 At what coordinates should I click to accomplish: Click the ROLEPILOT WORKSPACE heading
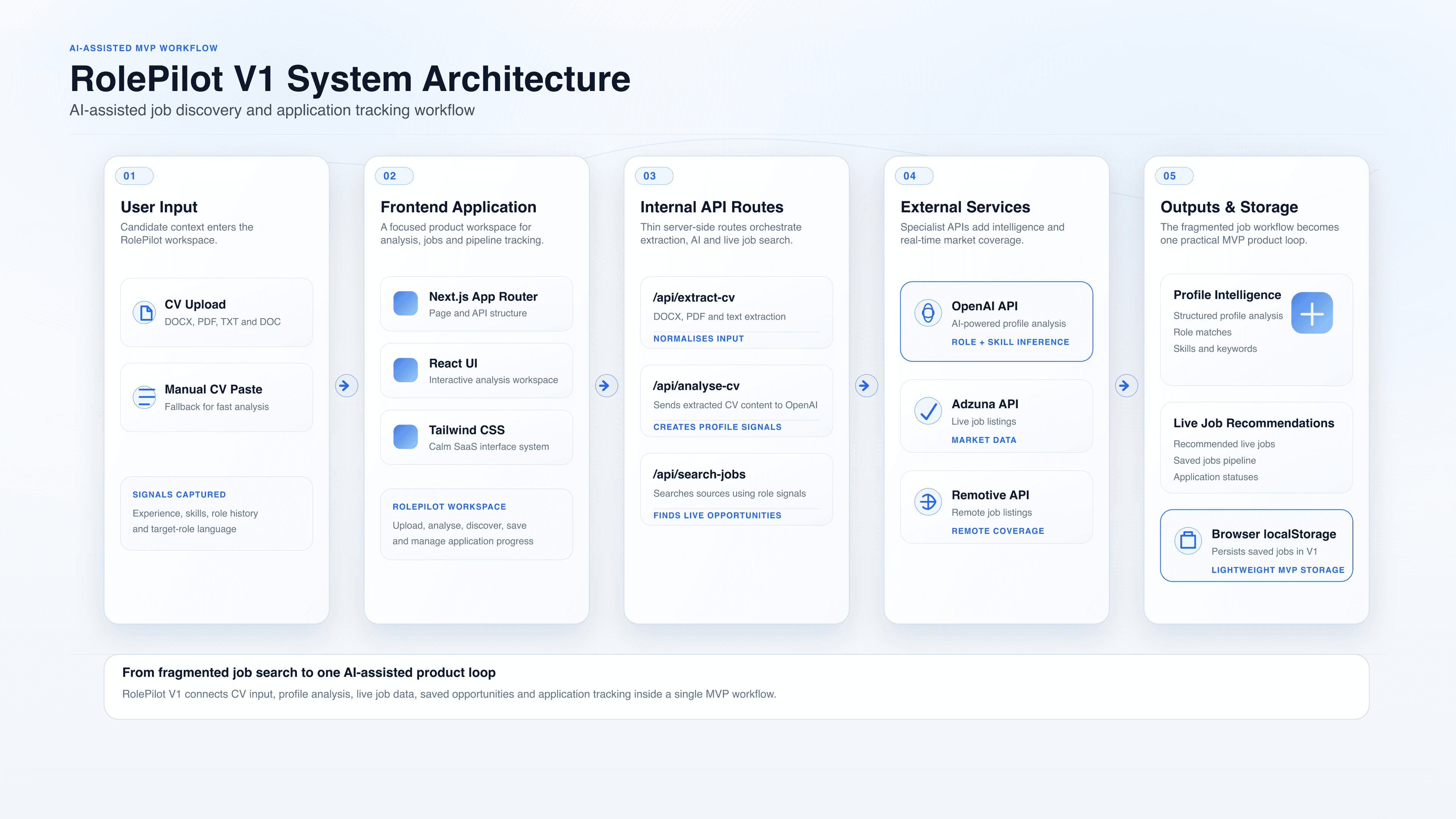[449, 507]
